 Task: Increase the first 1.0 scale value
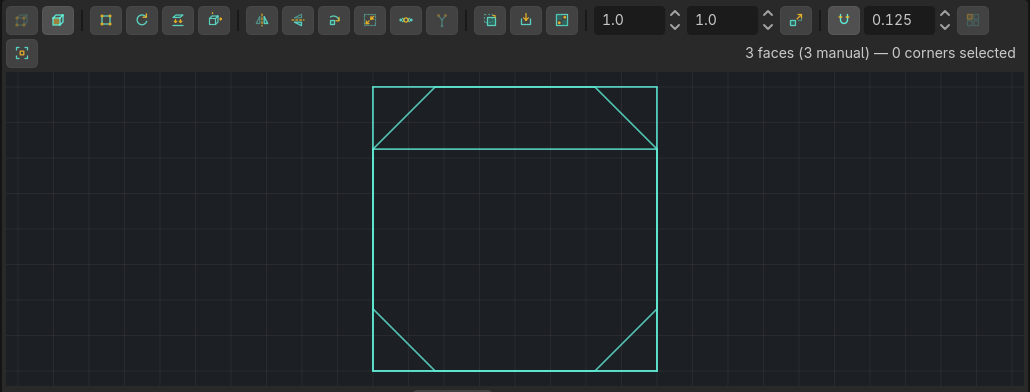click(x=675, y=14)
